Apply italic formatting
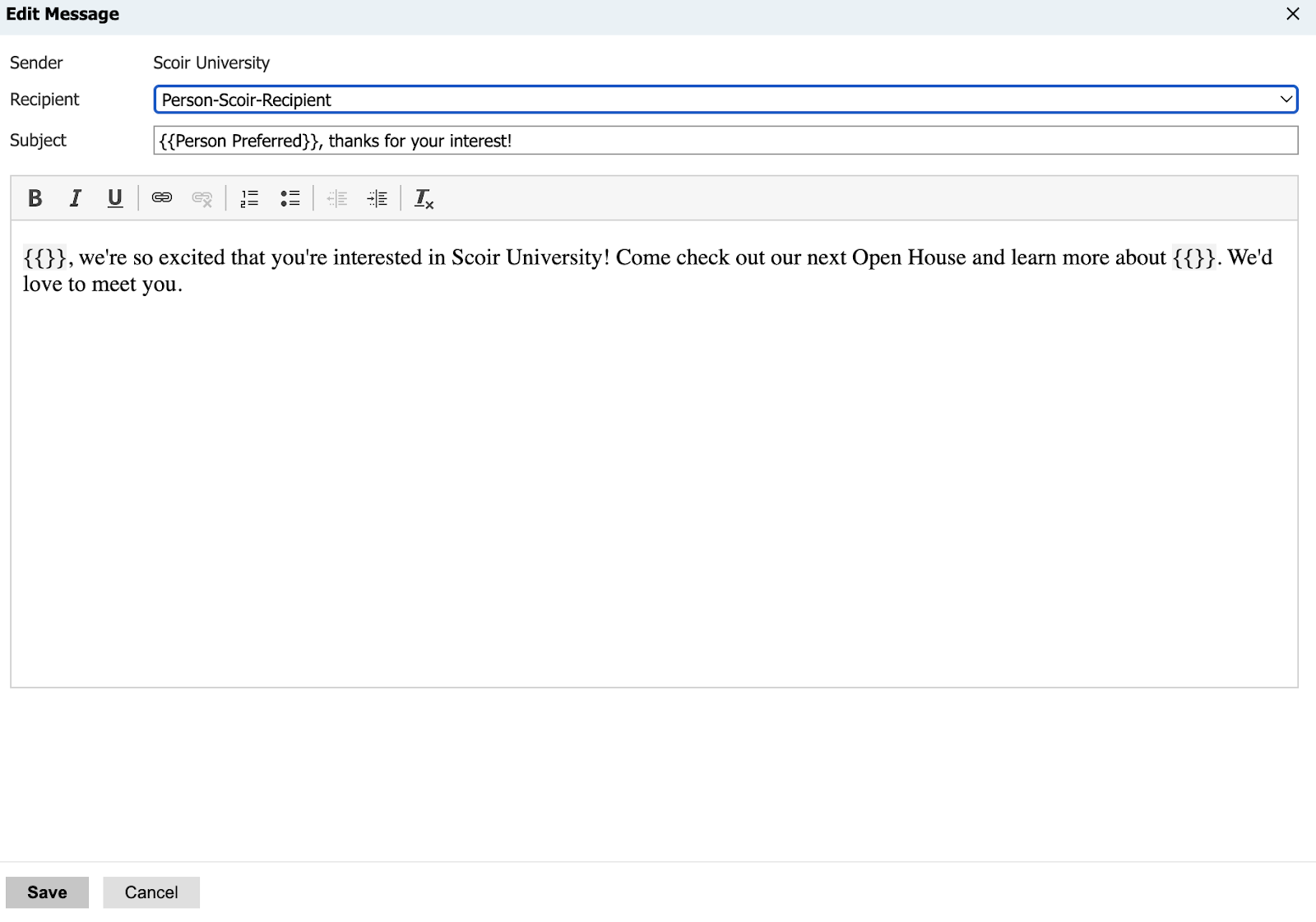 [75, 198]
